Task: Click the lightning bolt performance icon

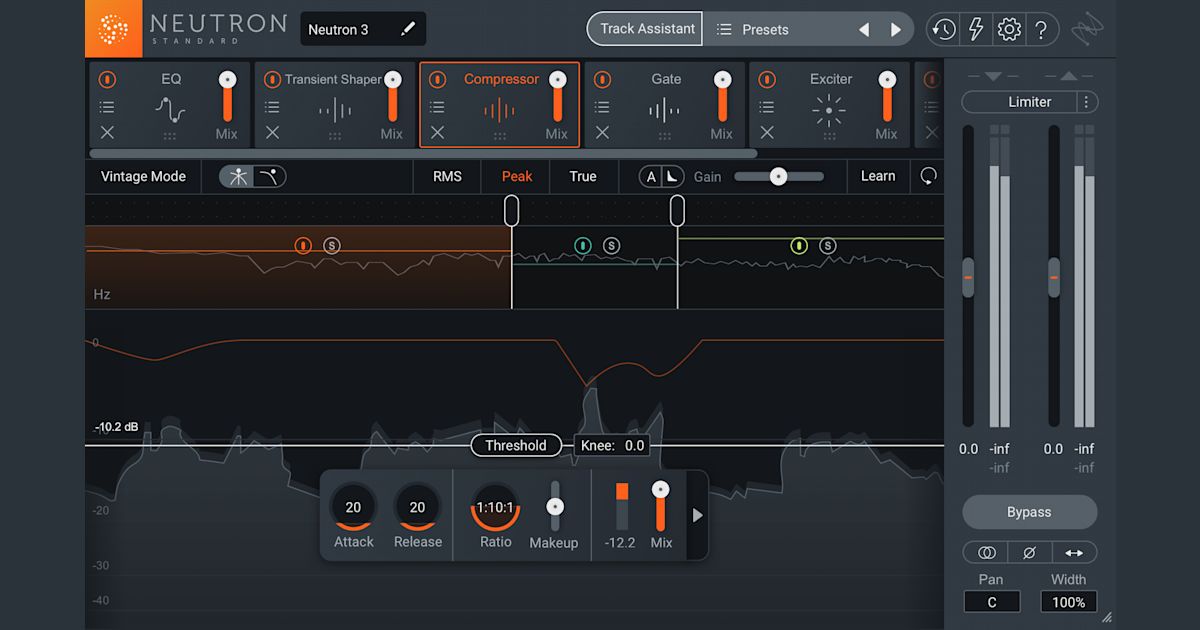Action: pyautogui.click(x=976, y=29)
